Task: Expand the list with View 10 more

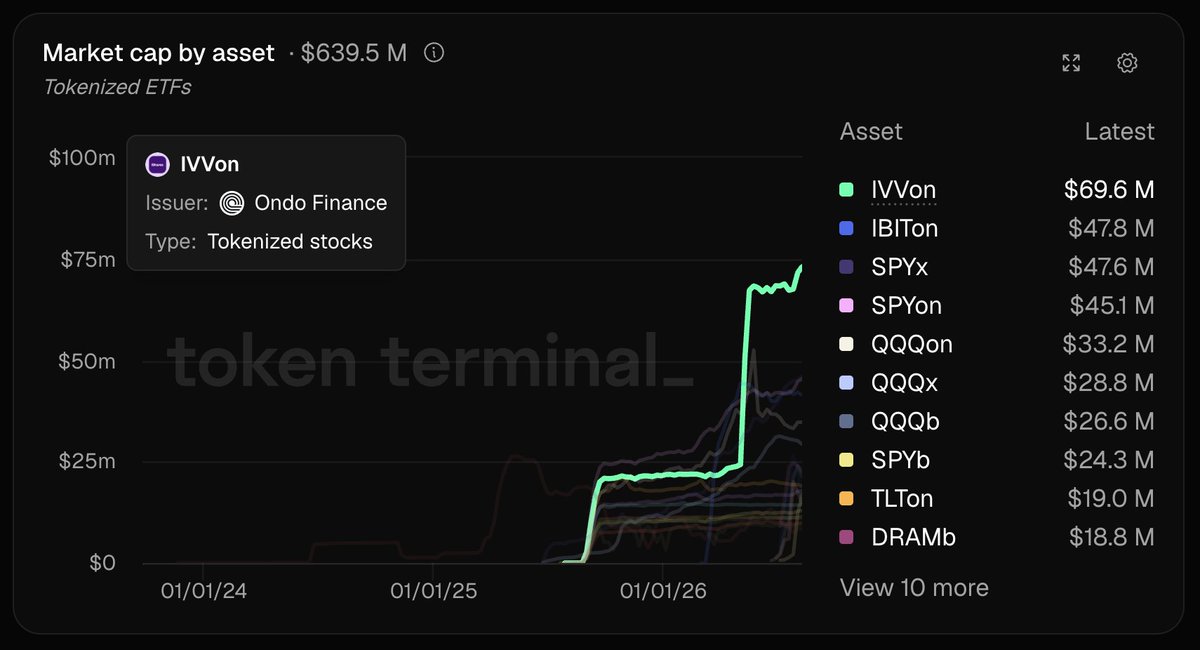Action: point(914,587)
